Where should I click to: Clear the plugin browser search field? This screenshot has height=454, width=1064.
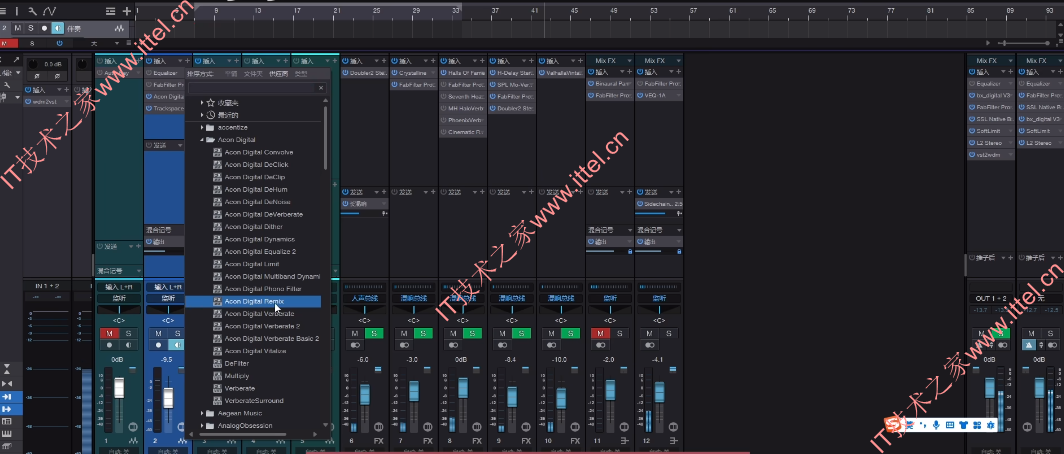coord(322,88)
